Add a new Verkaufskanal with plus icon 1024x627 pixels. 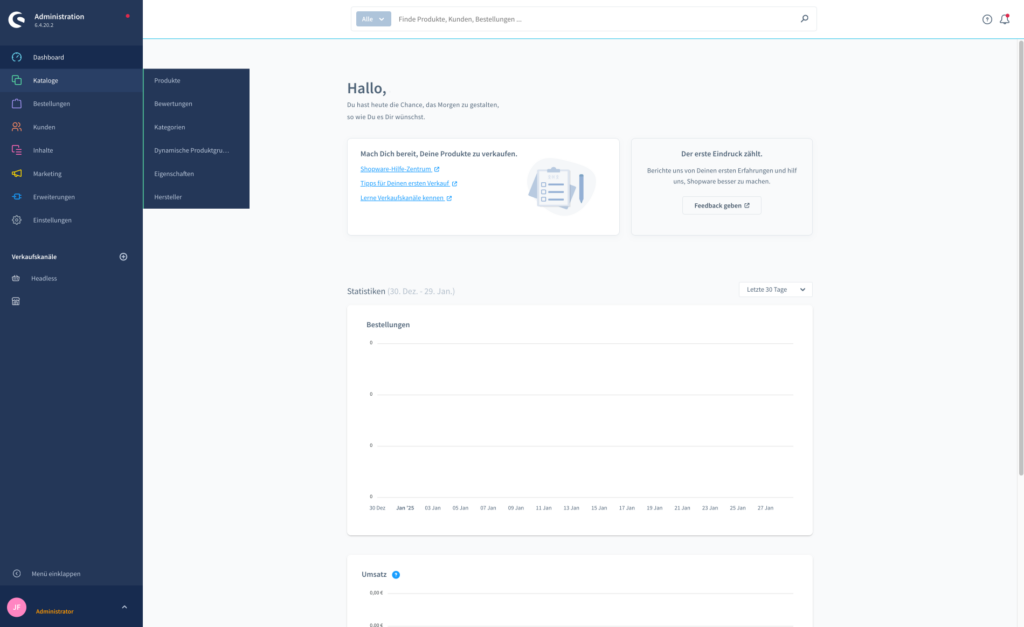point(123,257)
